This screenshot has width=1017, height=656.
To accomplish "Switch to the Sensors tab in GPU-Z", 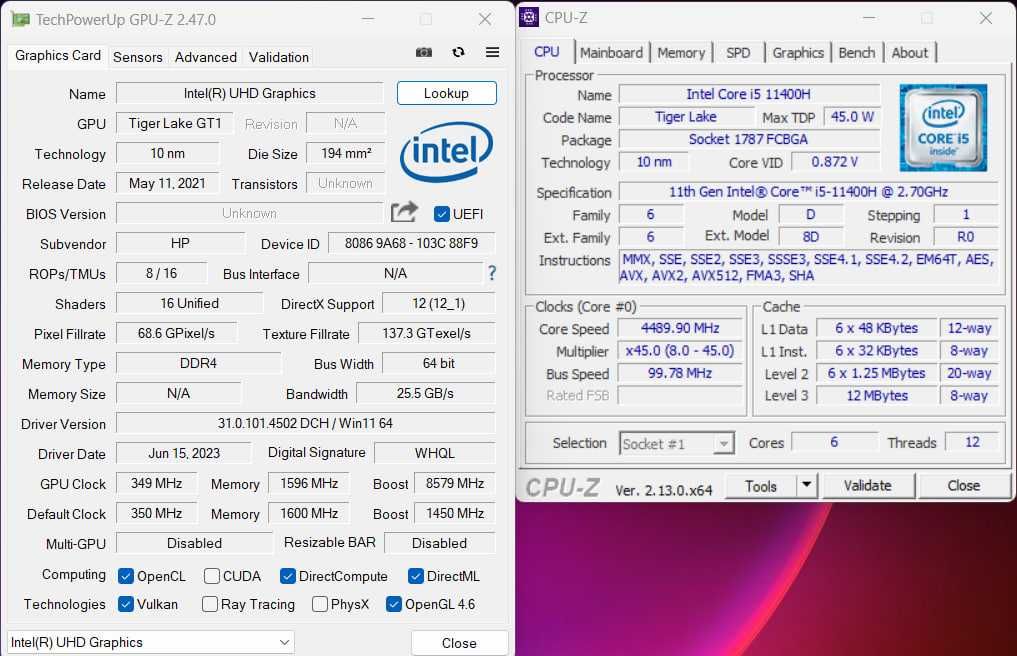I will coord(138,57).
